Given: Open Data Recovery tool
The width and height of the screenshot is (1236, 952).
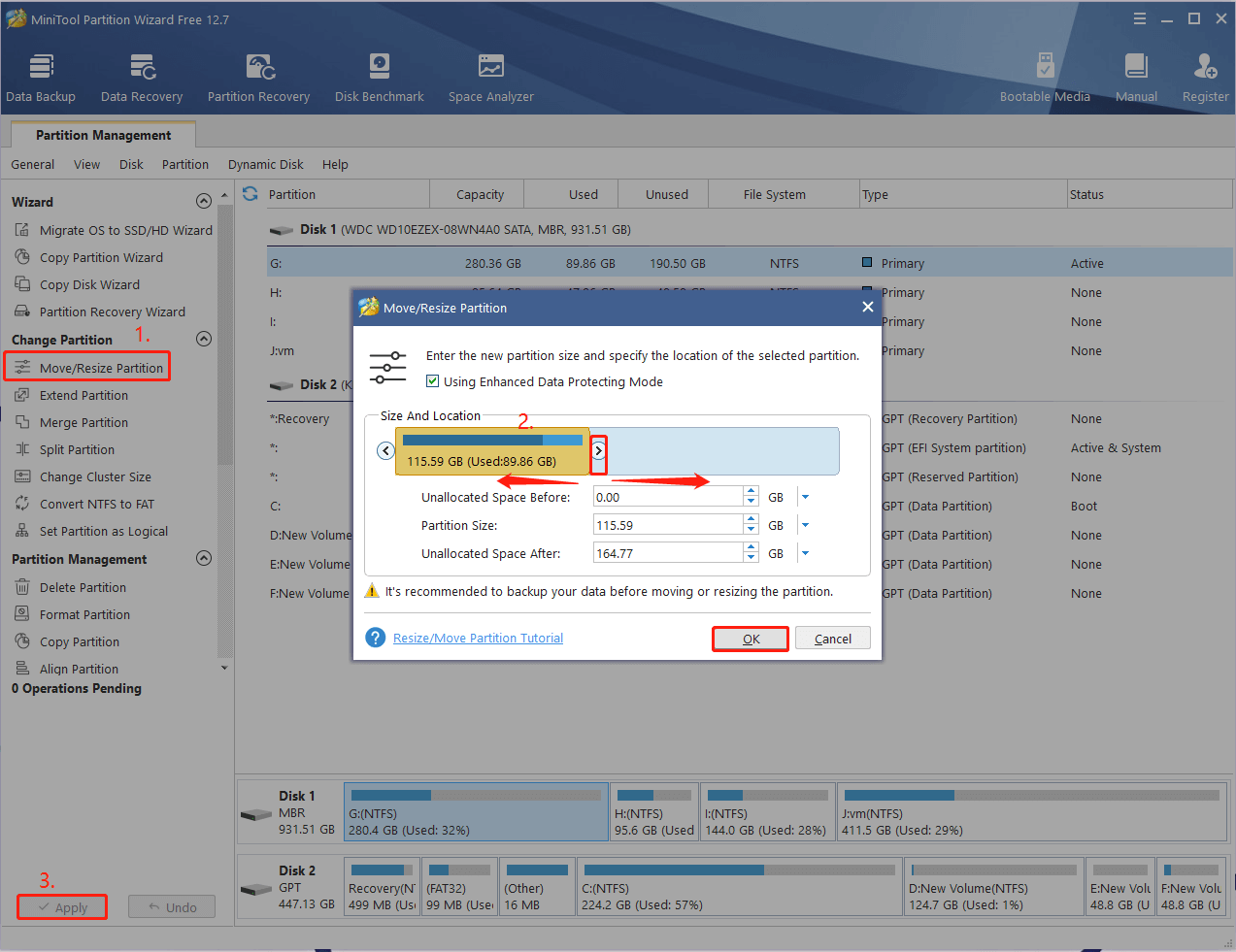Looking at the screenshot, I should 142,78.
